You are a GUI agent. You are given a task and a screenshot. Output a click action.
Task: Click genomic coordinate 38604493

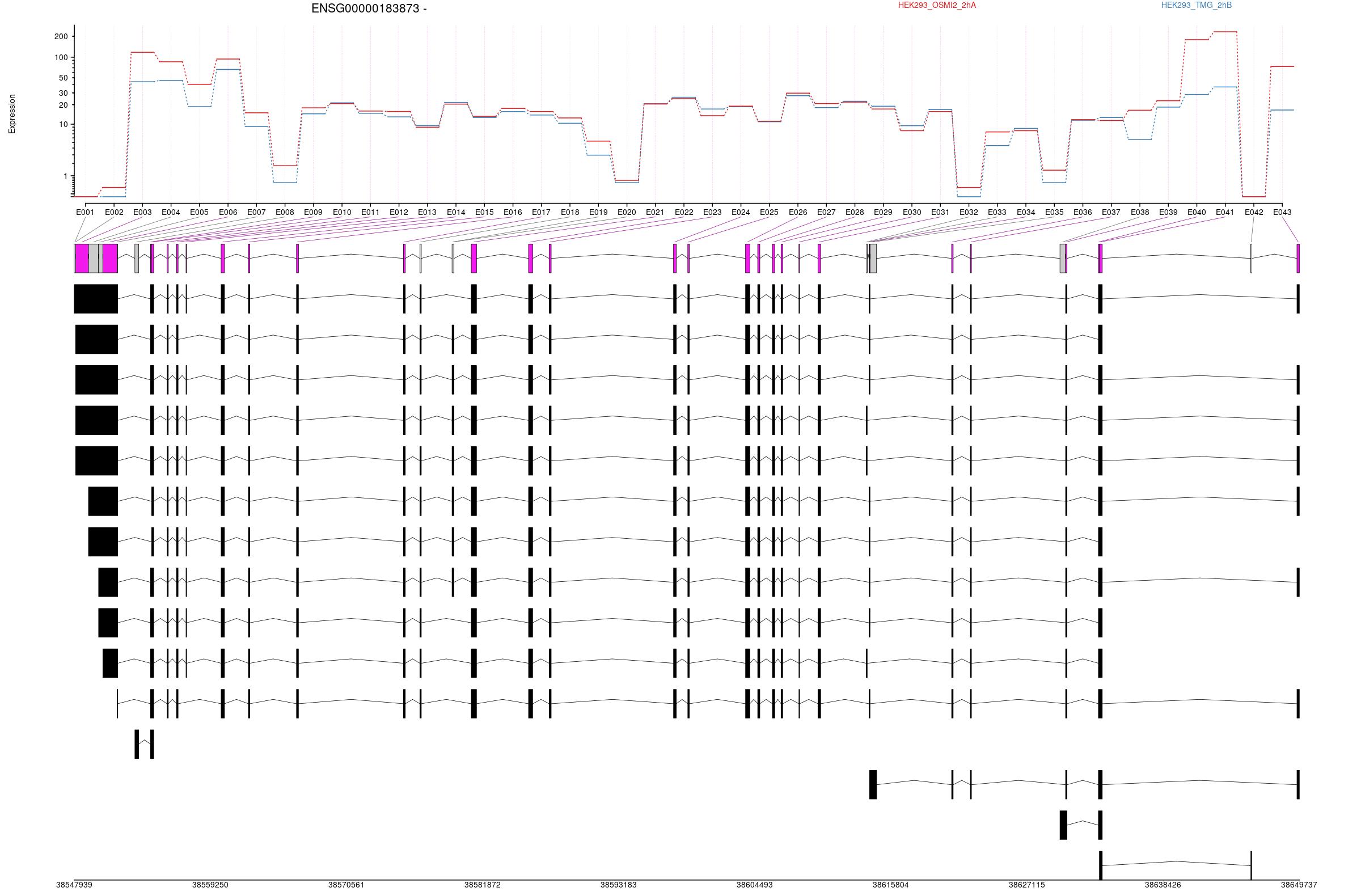pyautogui.click(x=754, y=885)
